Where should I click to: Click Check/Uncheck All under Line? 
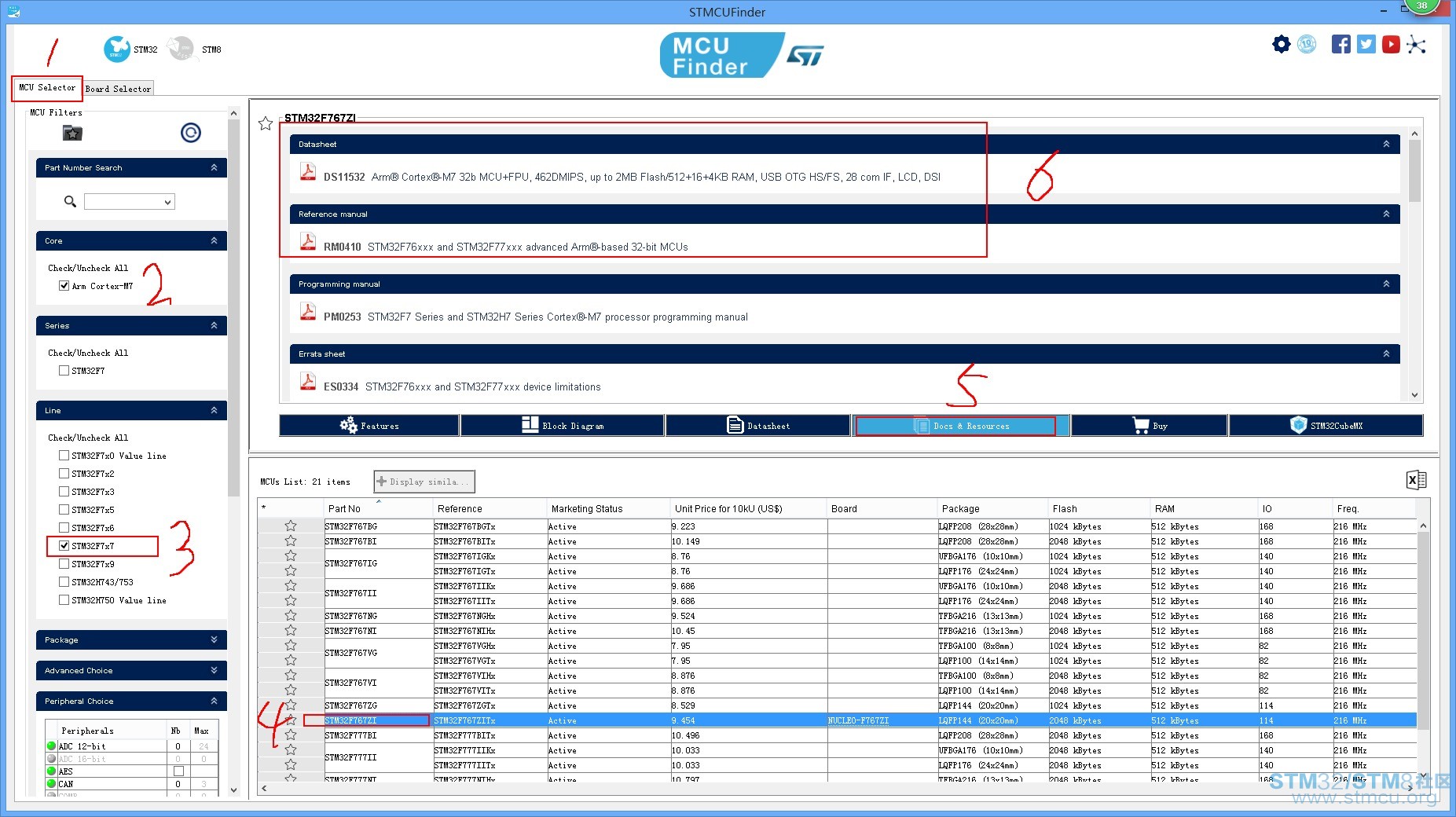click(88, 438)
